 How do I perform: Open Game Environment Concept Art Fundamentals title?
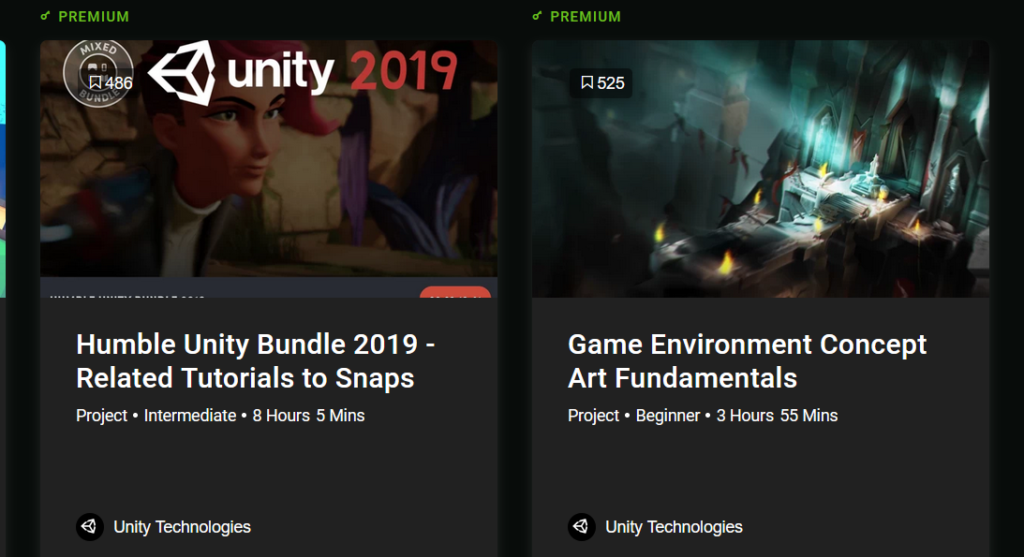(747, 361)
